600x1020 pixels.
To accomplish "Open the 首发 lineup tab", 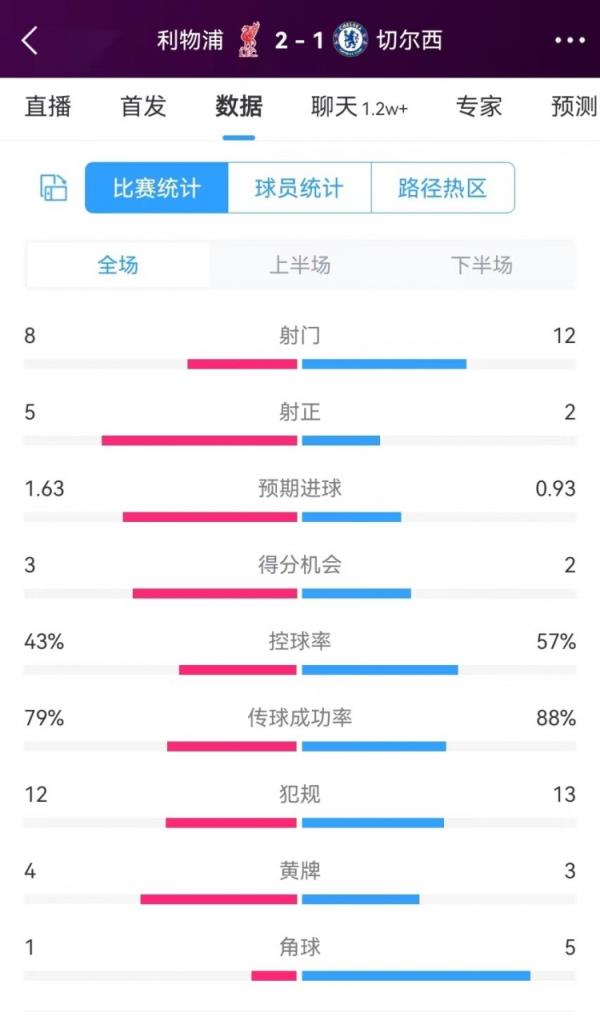I will coord(143,106).
